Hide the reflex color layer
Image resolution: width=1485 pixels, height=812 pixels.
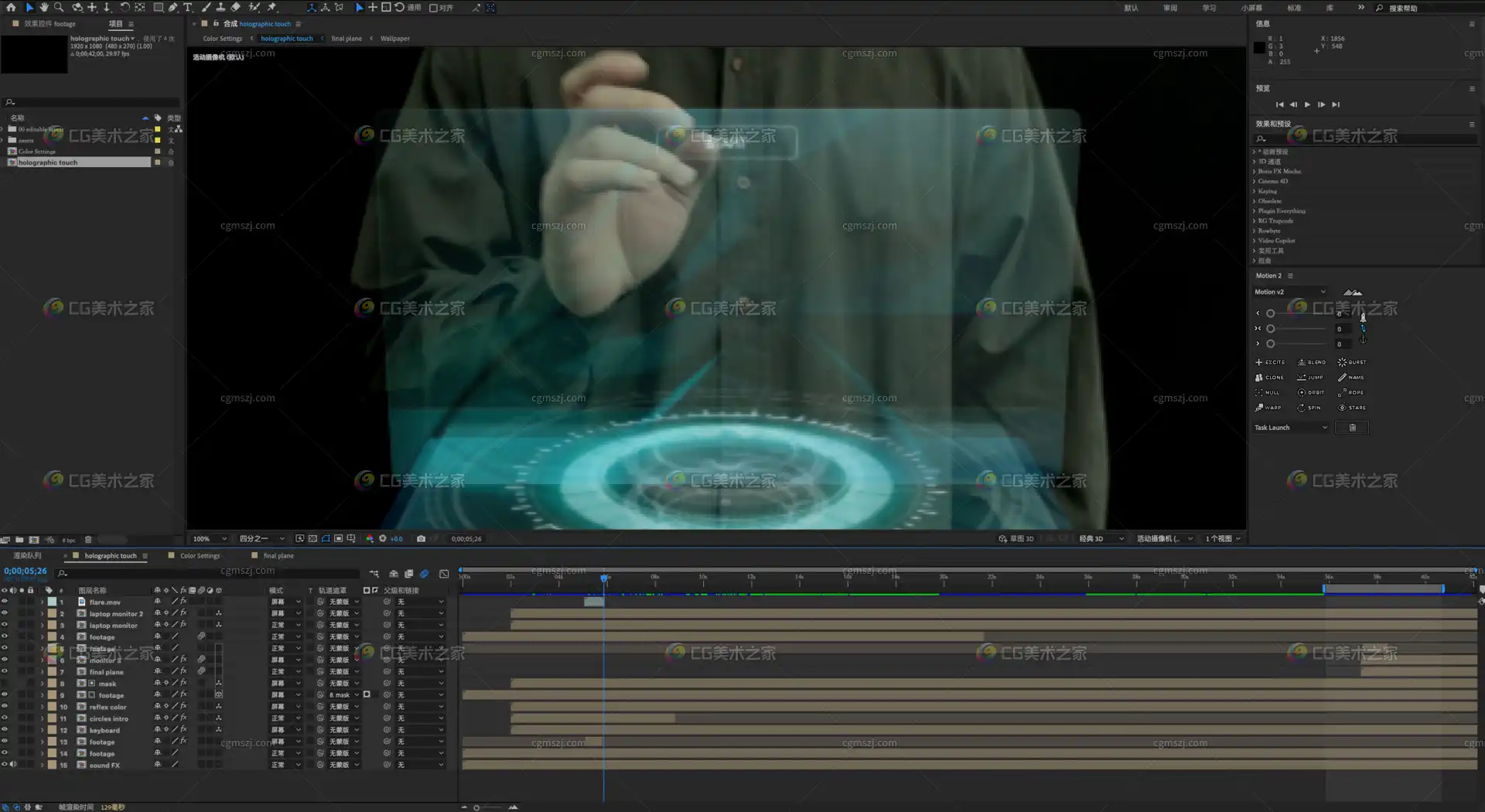5,707
